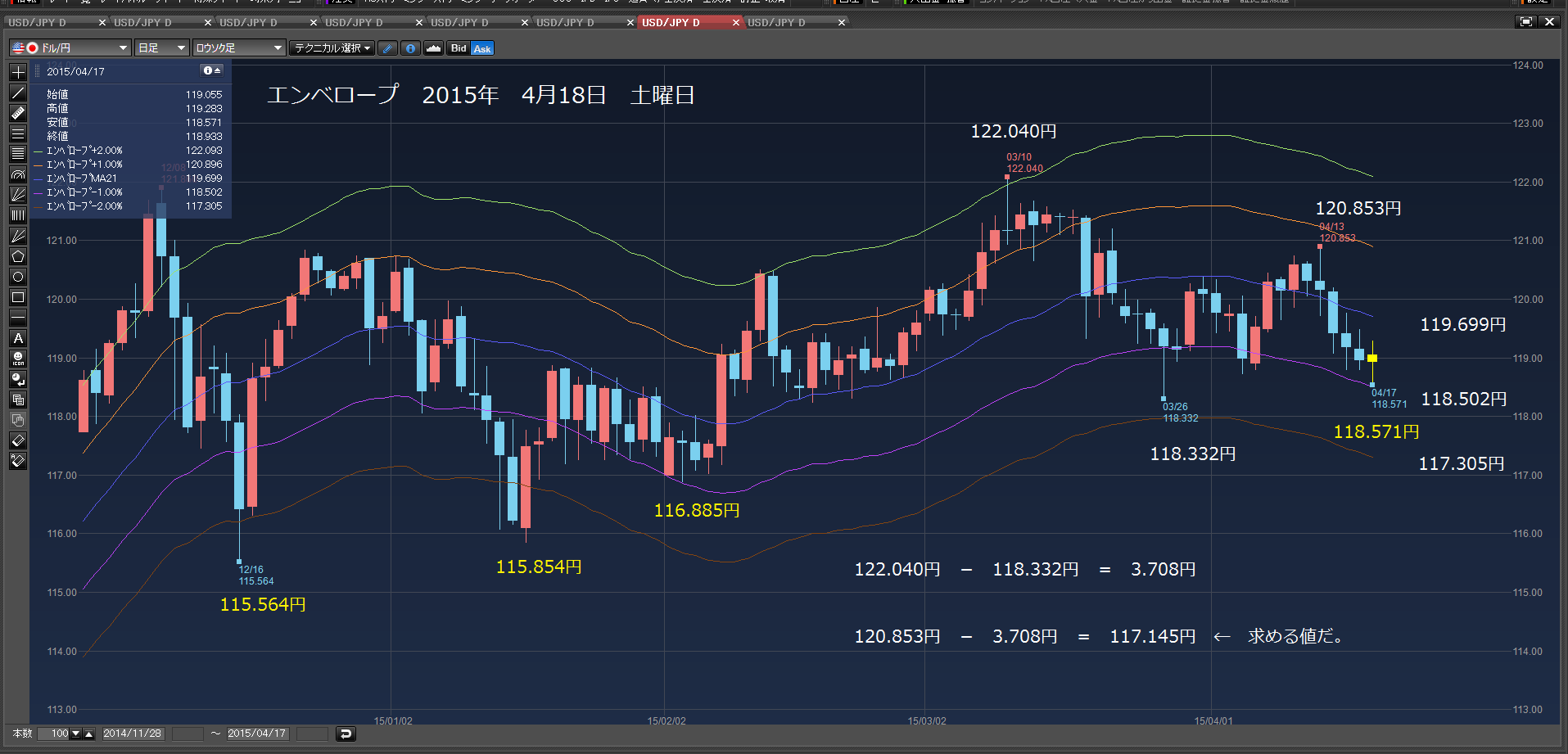
Task: Close the highlighted red USD/JPY D tab
Action: pyautogui.click(x=736, y=23)
